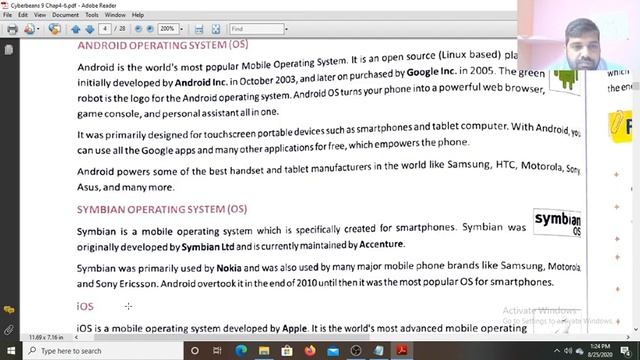Click the bold word 'Accenture'
This screenshot has height=360, width=640.
coord(381,244)
